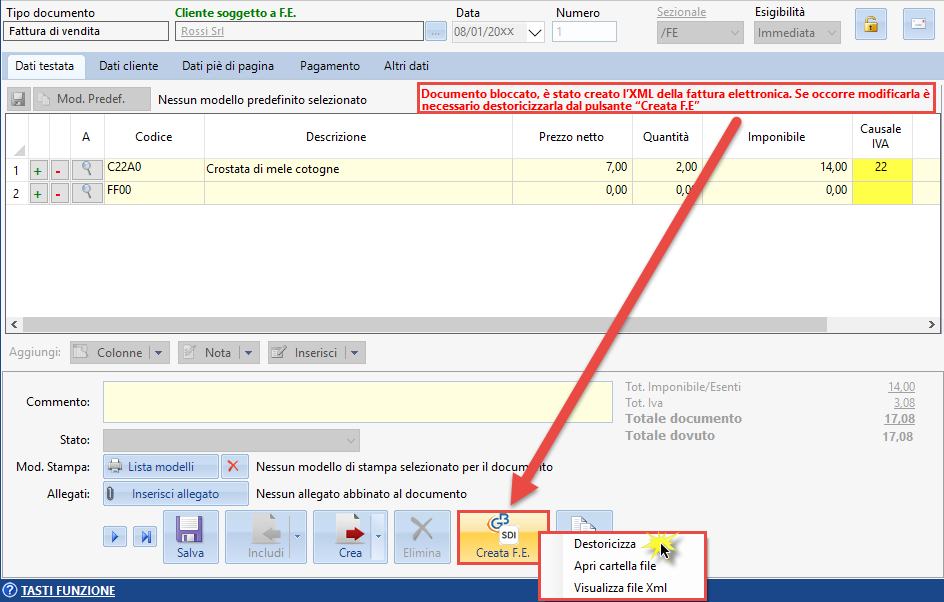
Task: Click the Mod. Predef. button
Action: [92, 99]
